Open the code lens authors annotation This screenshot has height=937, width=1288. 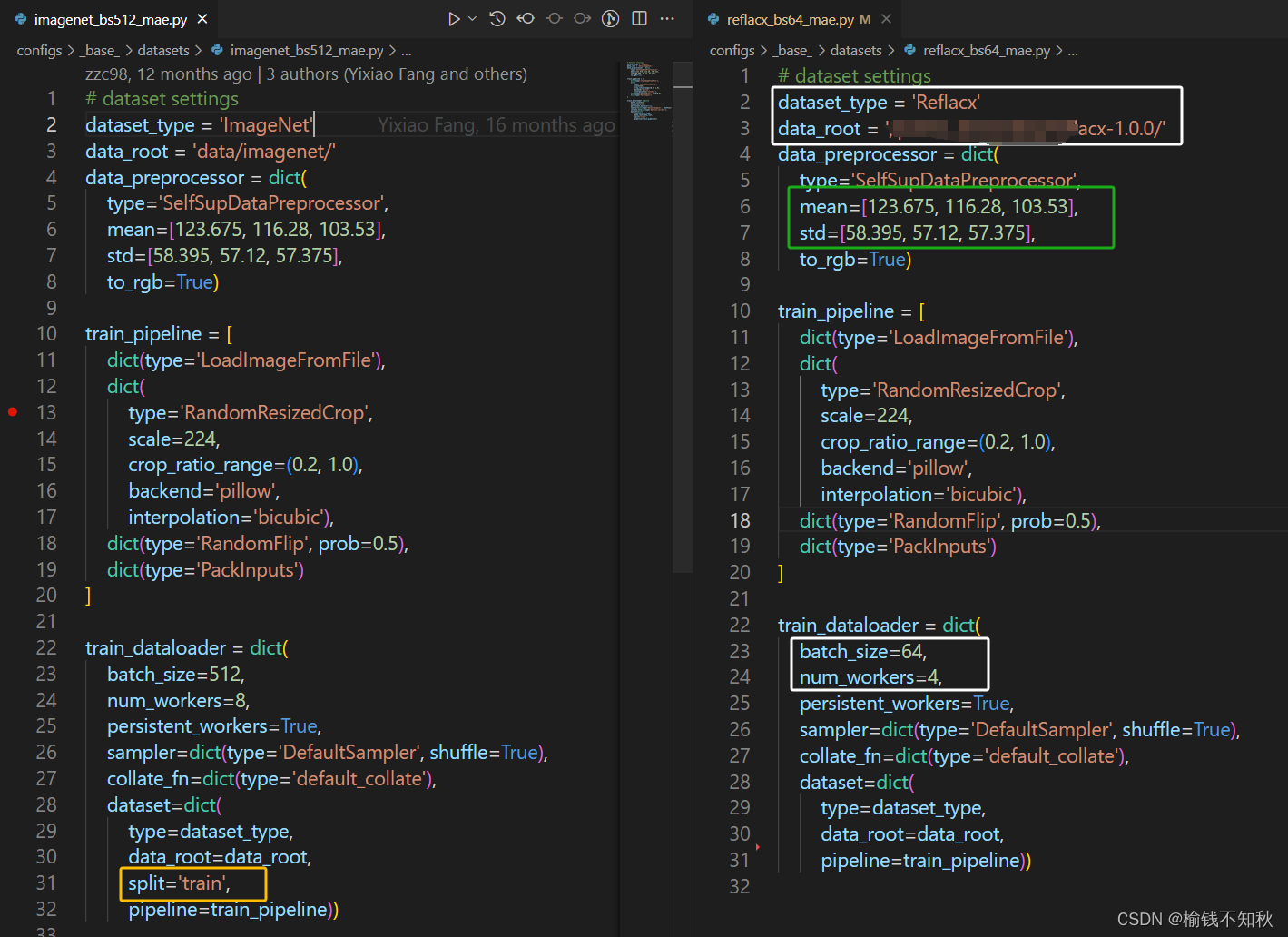pyautogui.click(x=306, y=74)
